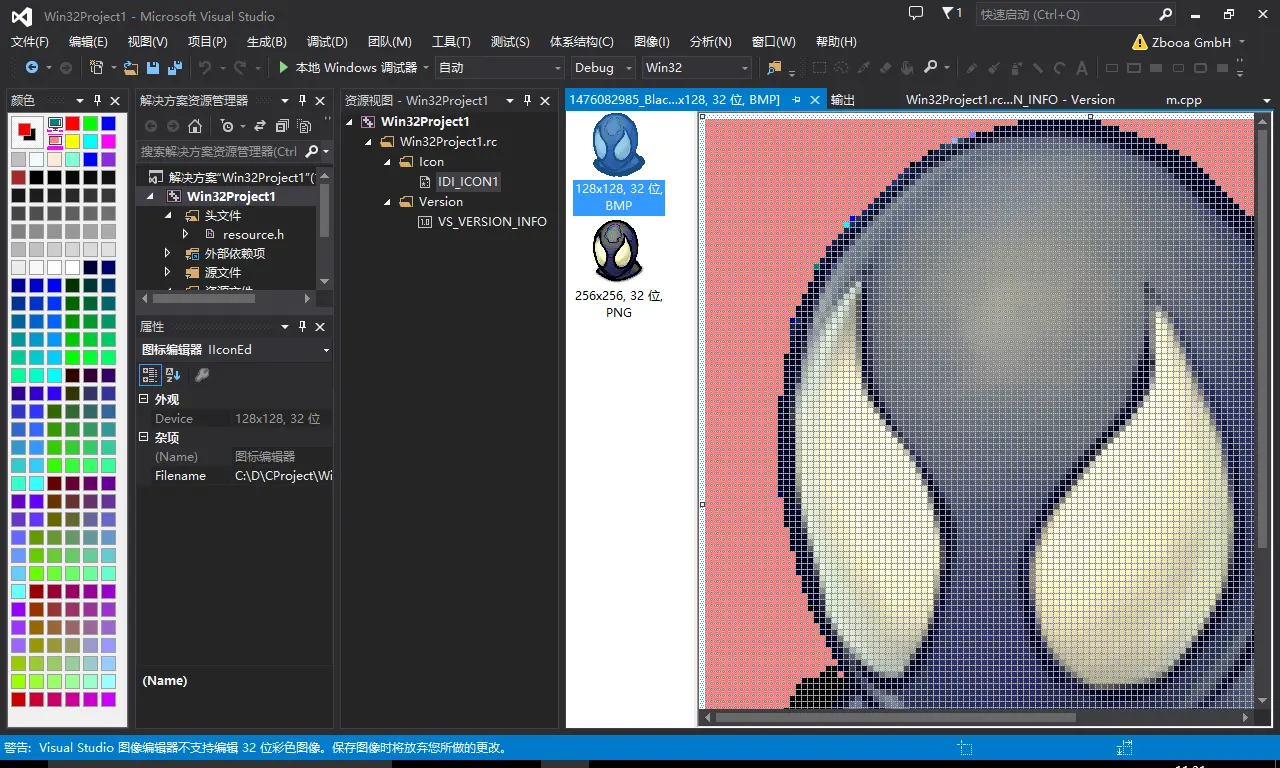The image size is (1280, 768).
Task: Open the 文件(F) menu
Action: coord(30,41)
